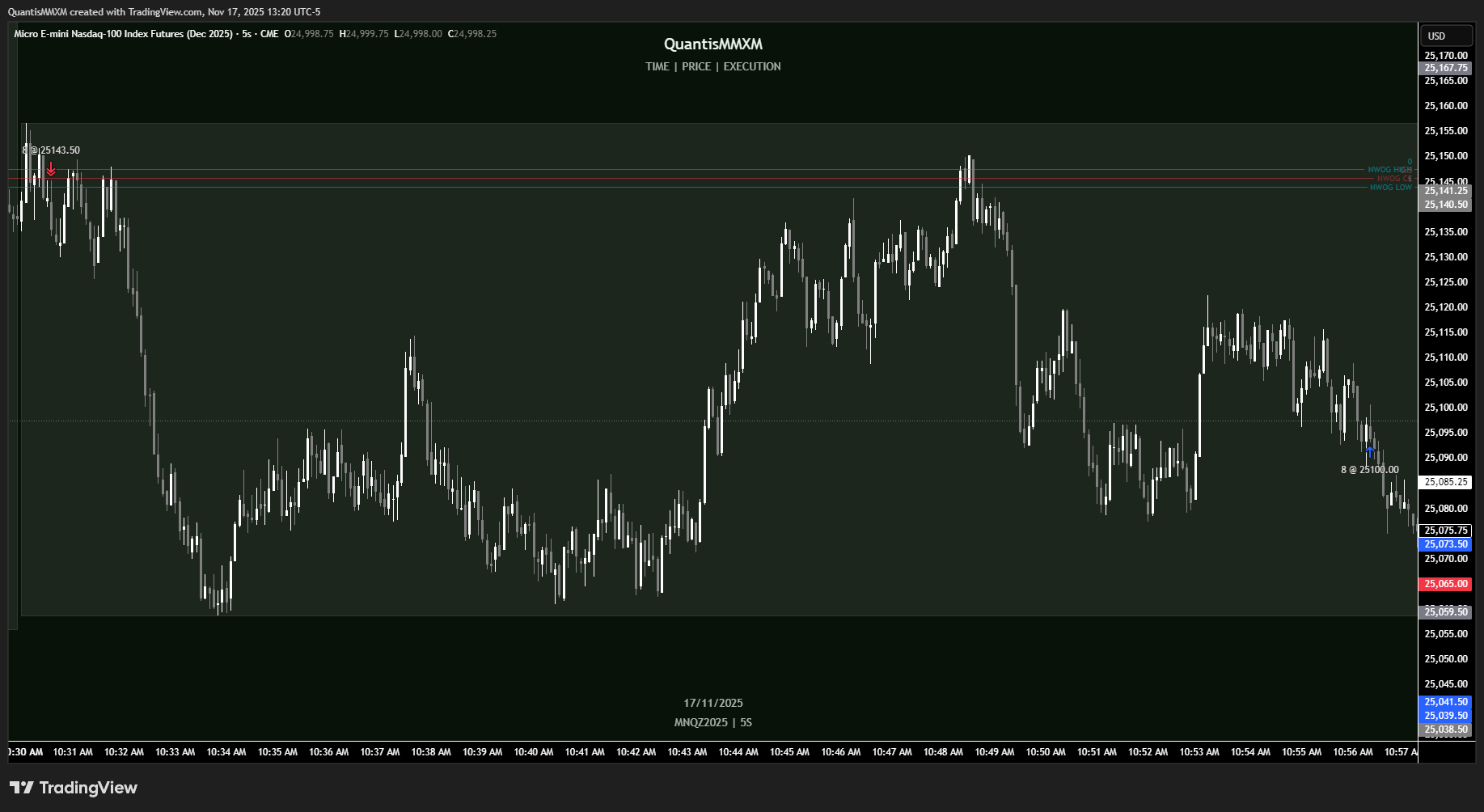Viewport: 1484px width, 812px height.
Task: Select the NWOG HIGH line label
Action: (x=1389, y=170)
